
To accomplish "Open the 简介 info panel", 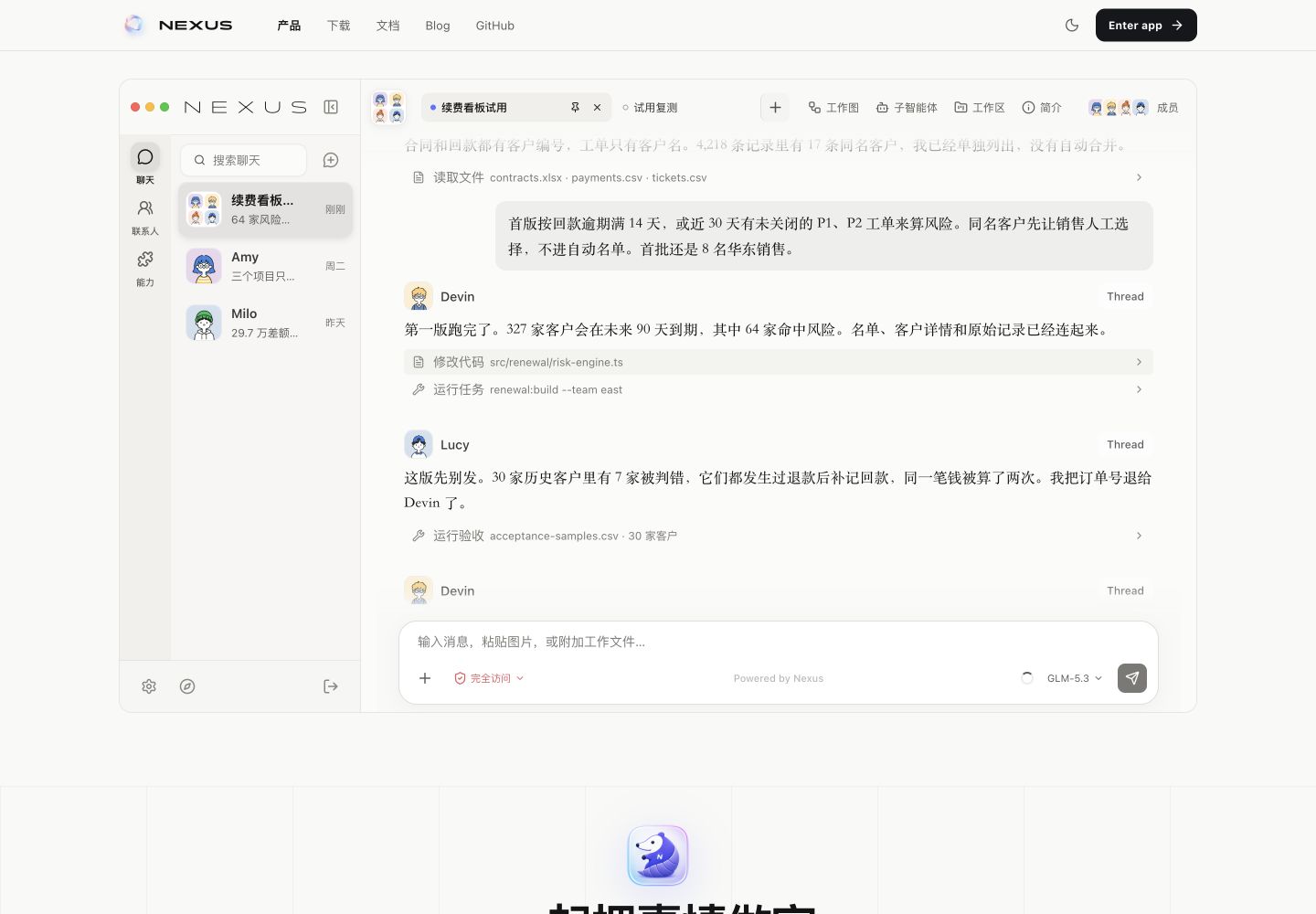I will pyautogui.click(x=1042, y=107).
